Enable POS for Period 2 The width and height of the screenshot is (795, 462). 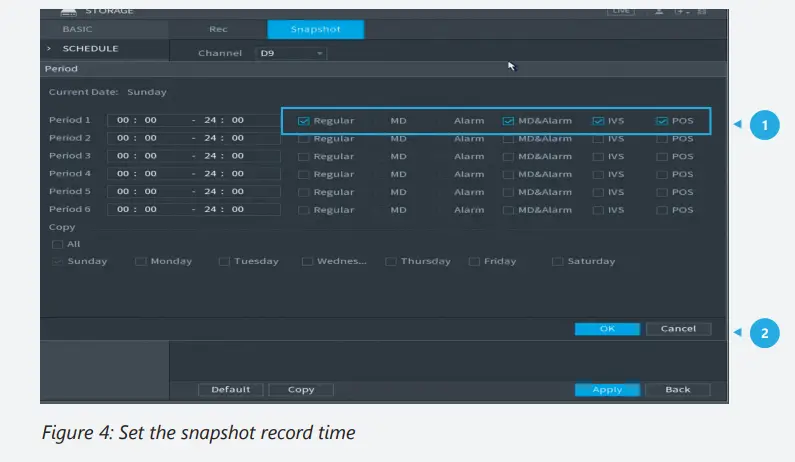coord(662,139)
